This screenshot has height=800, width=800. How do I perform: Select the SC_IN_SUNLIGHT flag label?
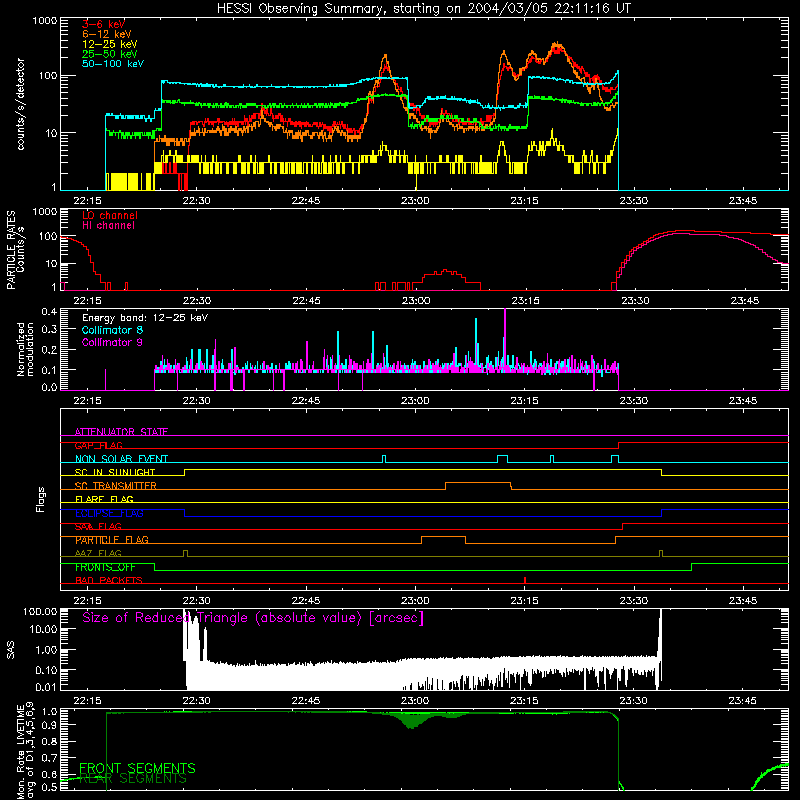tap(115, 472)
